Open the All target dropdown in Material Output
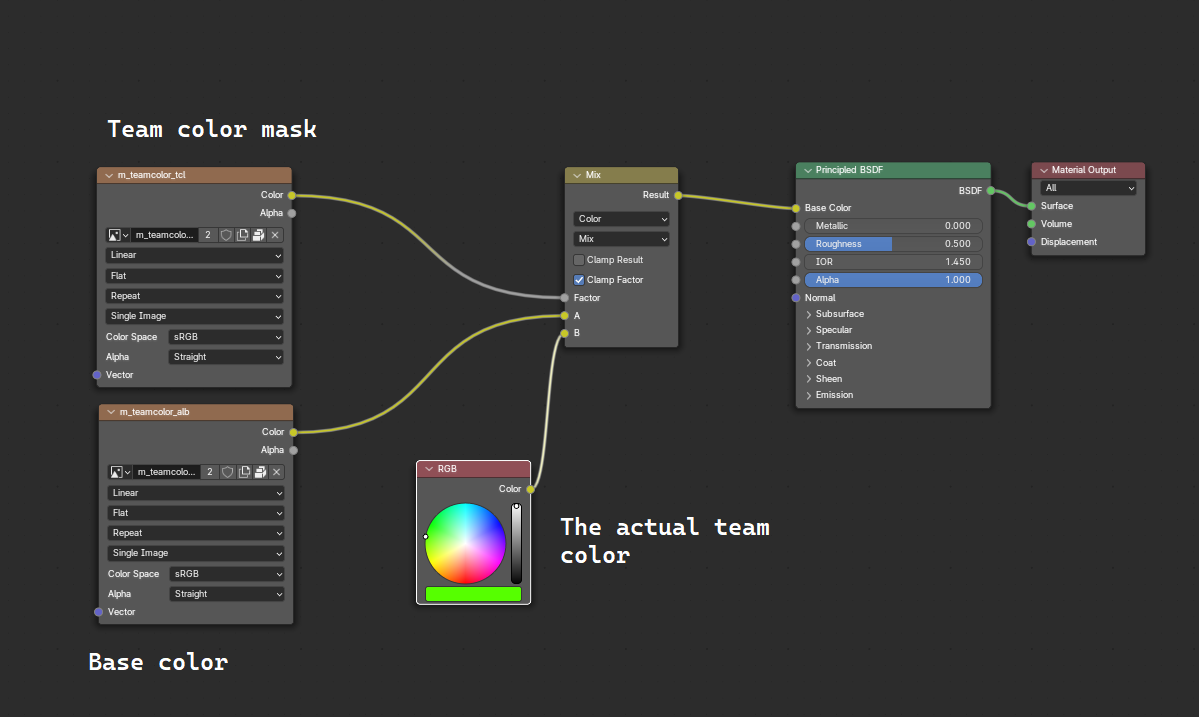The image size is (1199, 717). [x=1088, y=188]
